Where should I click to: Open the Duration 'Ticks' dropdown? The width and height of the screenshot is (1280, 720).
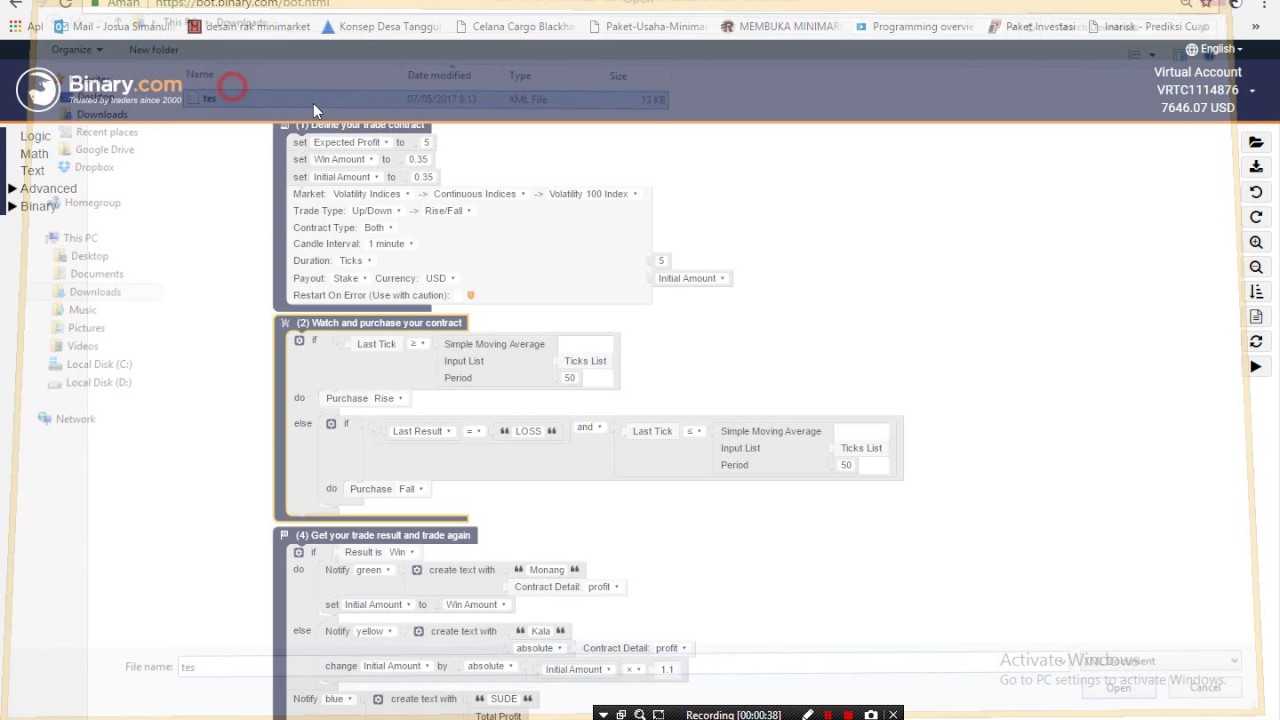tap(355, 261)
